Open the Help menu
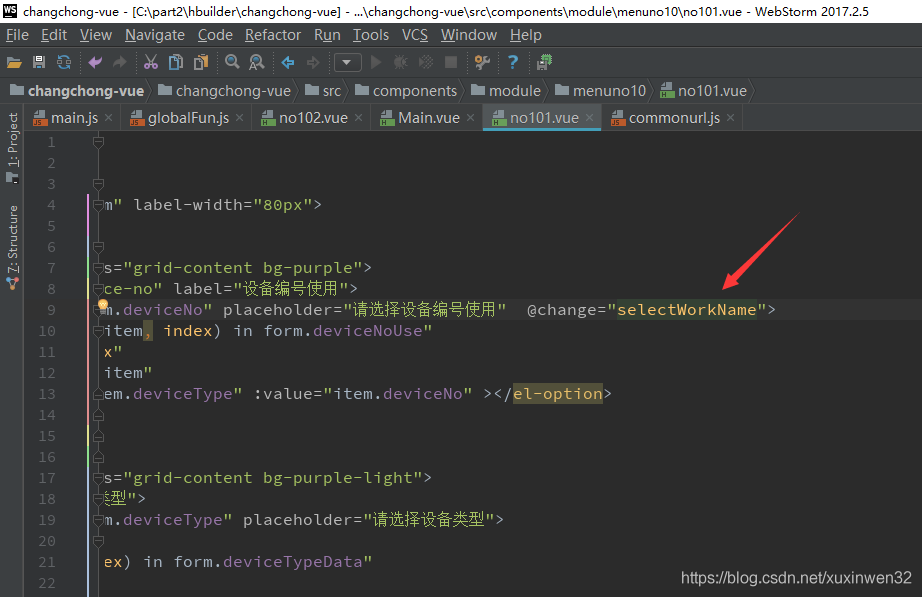Viewport: 922px width, 597px height. click(525, 35)
